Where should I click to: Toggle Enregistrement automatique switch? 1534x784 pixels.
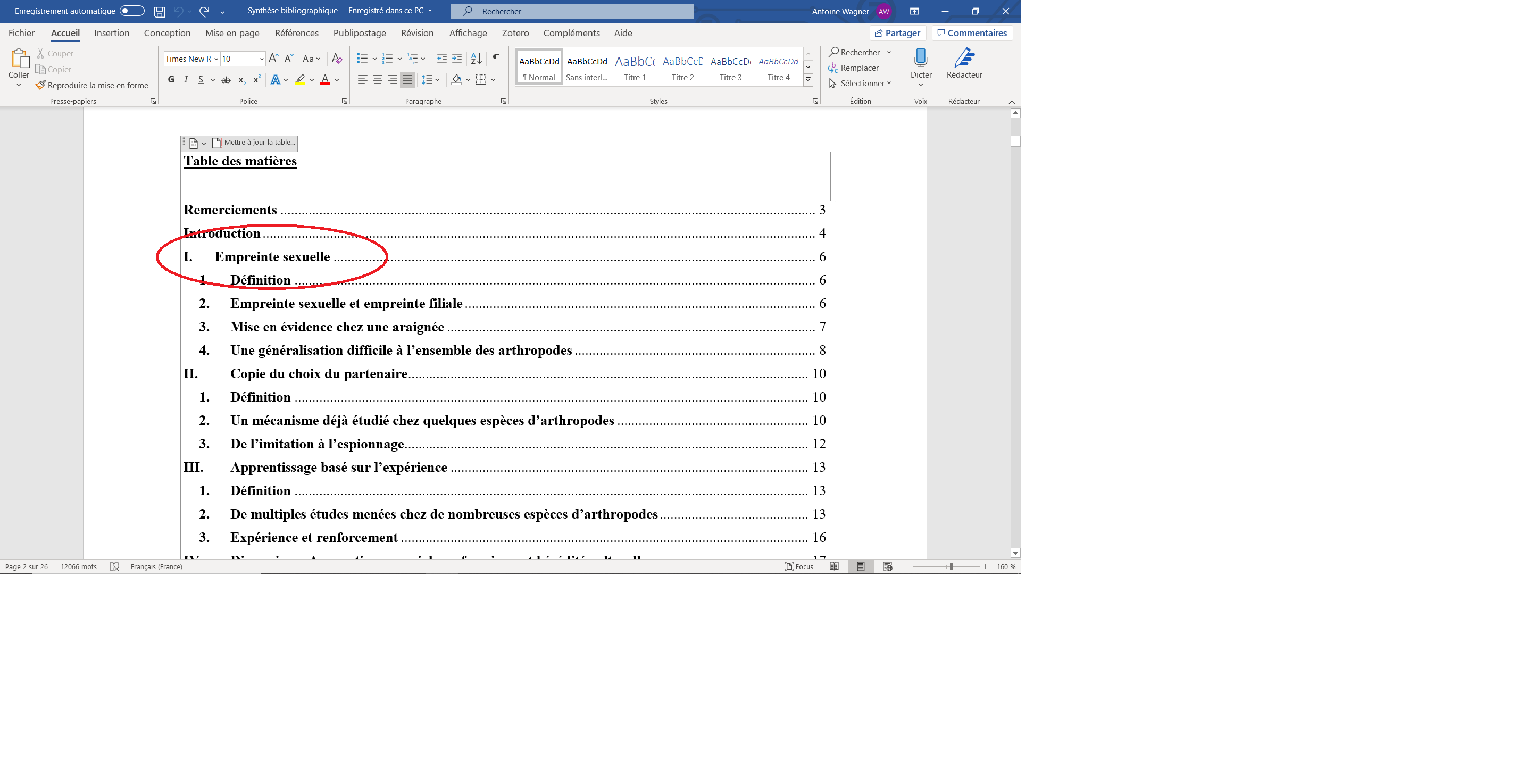pos(131,11)
